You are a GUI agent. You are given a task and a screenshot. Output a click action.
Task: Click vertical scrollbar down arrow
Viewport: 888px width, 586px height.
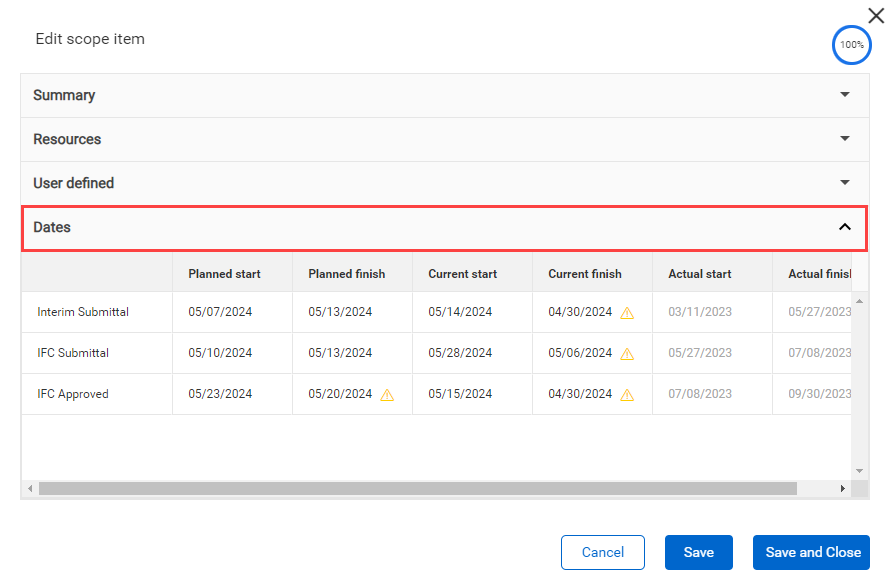(859, 471)
